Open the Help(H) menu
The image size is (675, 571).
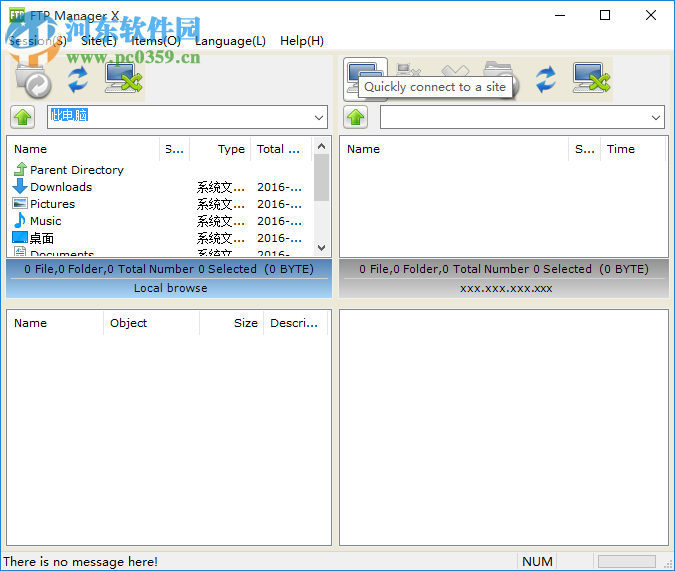pos(302,41)
